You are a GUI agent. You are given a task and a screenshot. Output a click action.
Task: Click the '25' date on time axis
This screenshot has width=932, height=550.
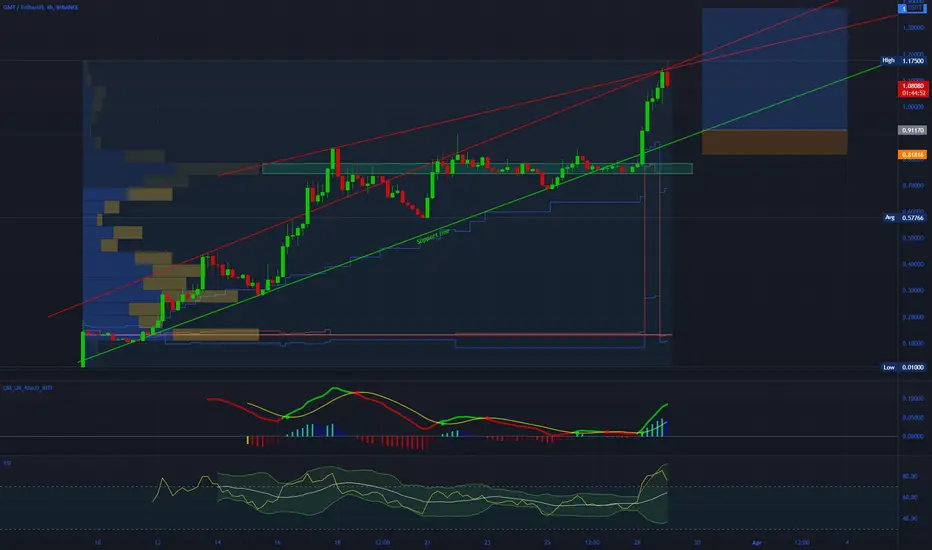(x=547, y=542)
